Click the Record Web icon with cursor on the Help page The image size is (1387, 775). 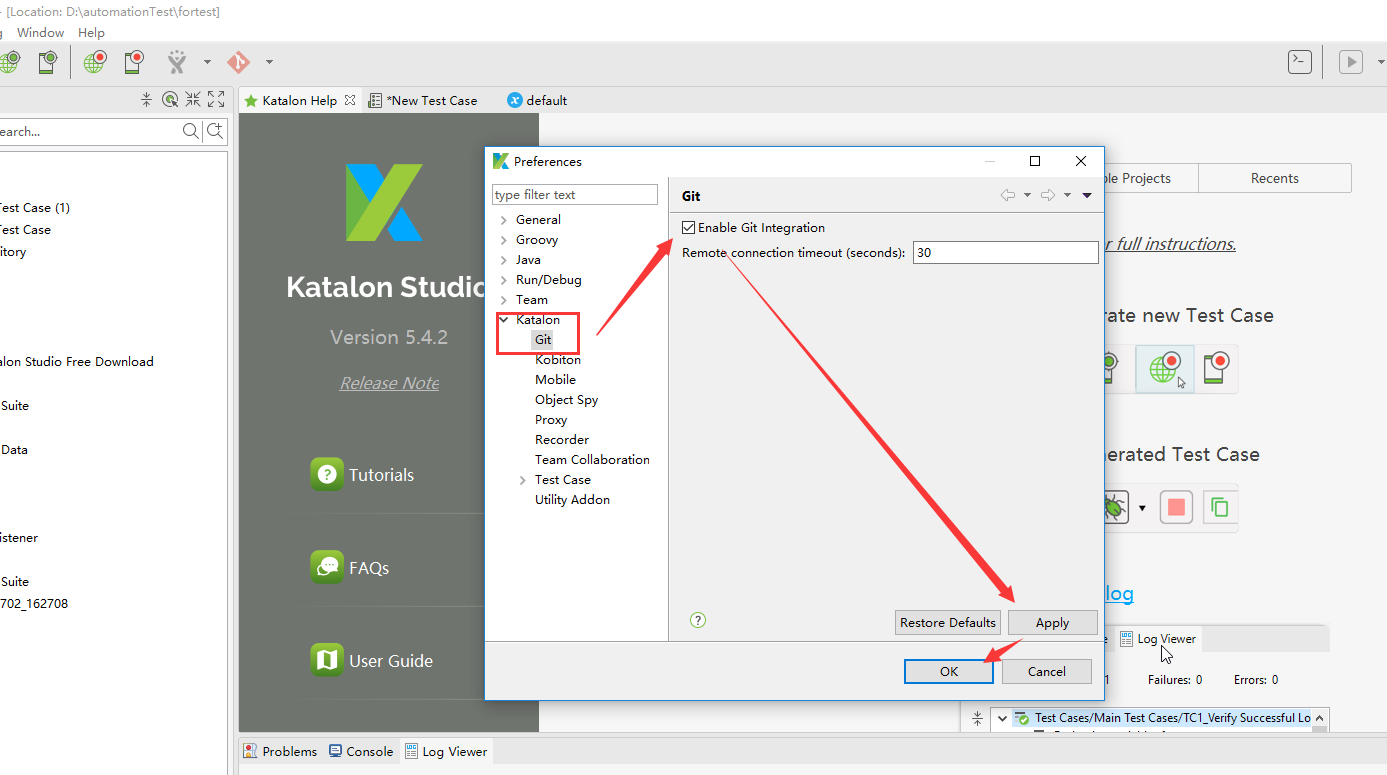point(1165,368)
